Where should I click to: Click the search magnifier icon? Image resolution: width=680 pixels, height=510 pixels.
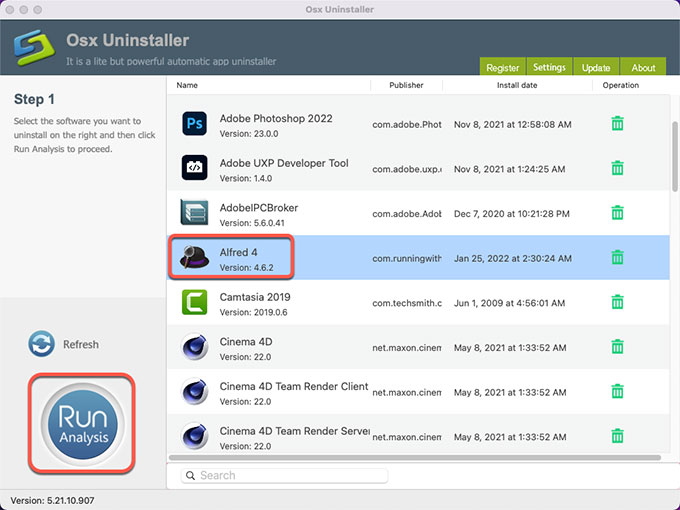click(x=190, y=475)
